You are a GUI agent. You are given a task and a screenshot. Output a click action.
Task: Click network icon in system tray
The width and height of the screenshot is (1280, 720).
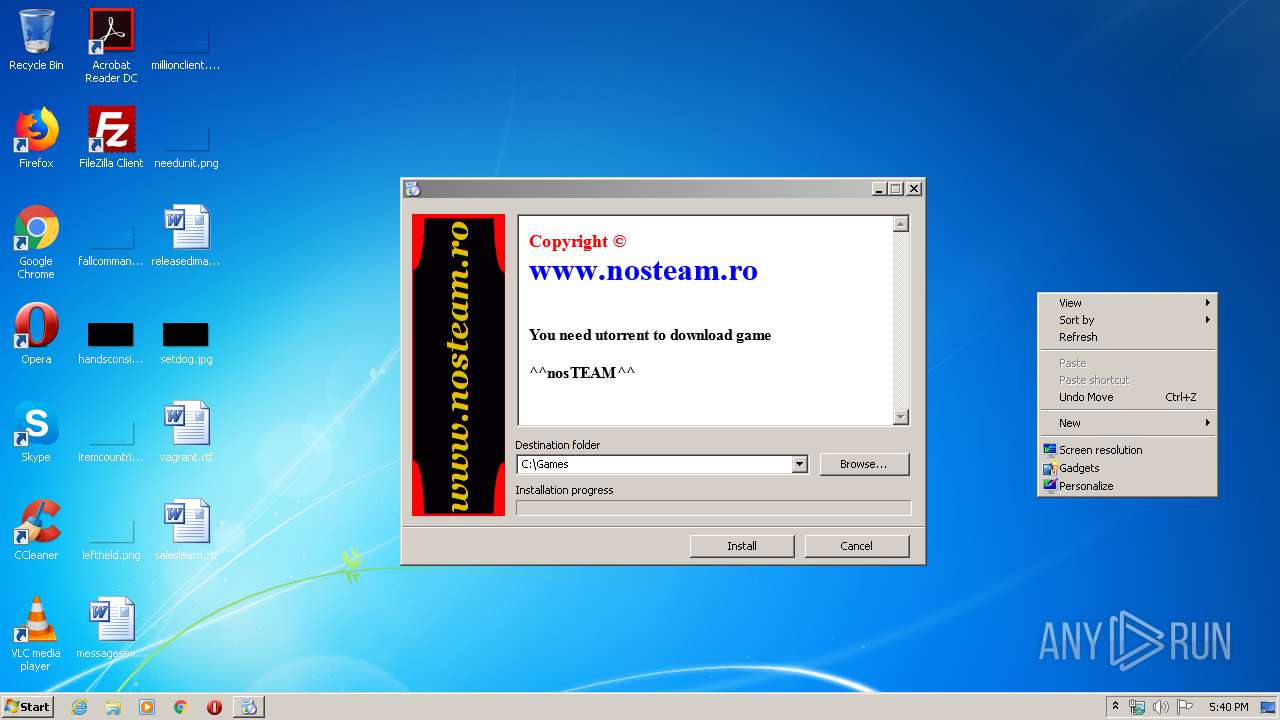click(x=1137, y=707)
